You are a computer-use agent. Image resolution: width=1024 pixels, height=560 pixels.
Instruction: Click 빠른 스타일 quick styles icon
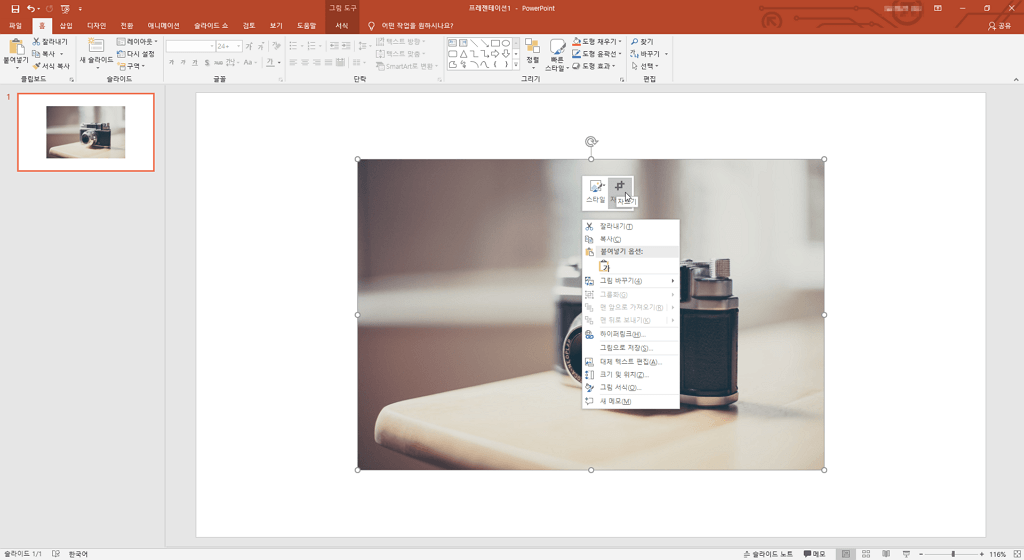557,47
